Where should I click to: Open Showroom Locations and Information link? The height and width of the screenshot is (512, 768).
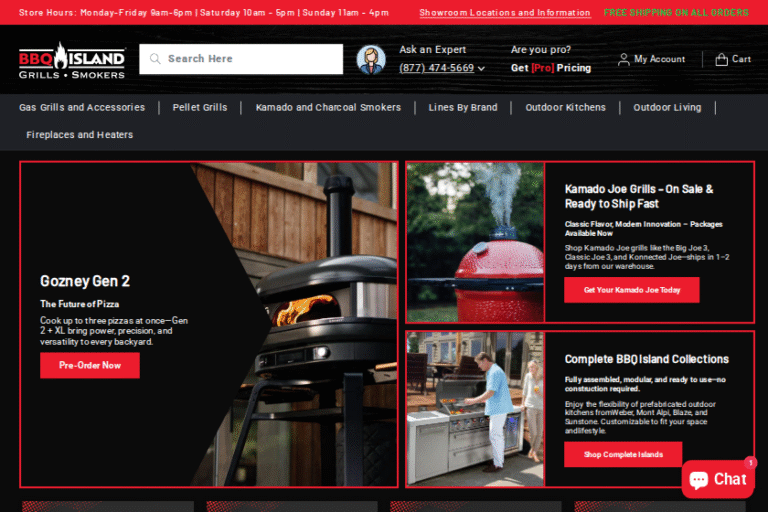[504, 13]
